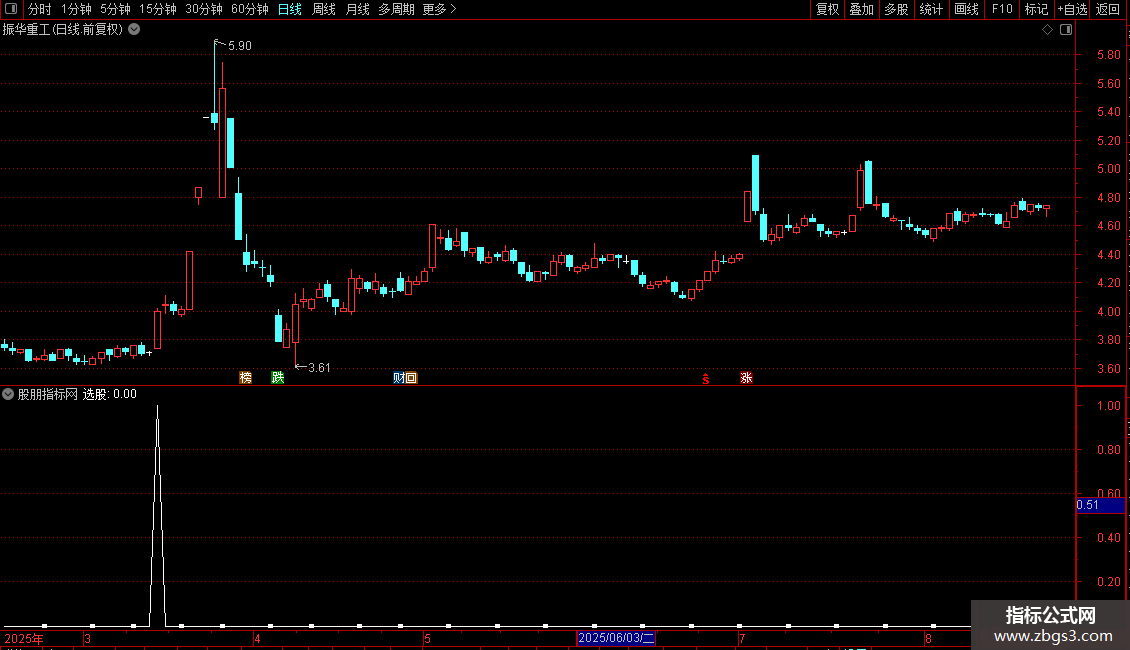Switch to 月线 monthly chart

click(357, 9)
